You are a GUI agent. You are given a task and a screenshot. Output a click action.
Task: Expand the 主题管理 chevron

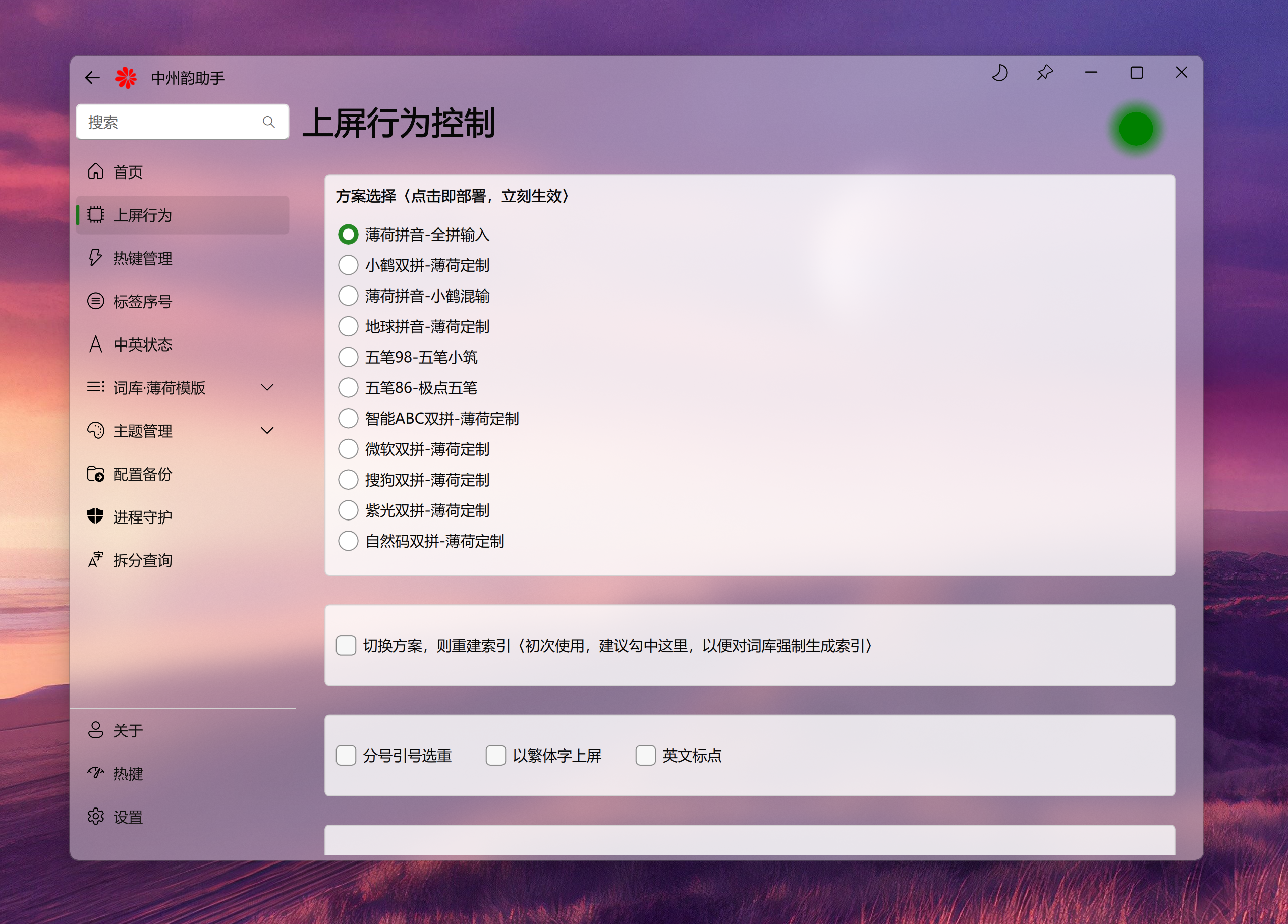267,431
